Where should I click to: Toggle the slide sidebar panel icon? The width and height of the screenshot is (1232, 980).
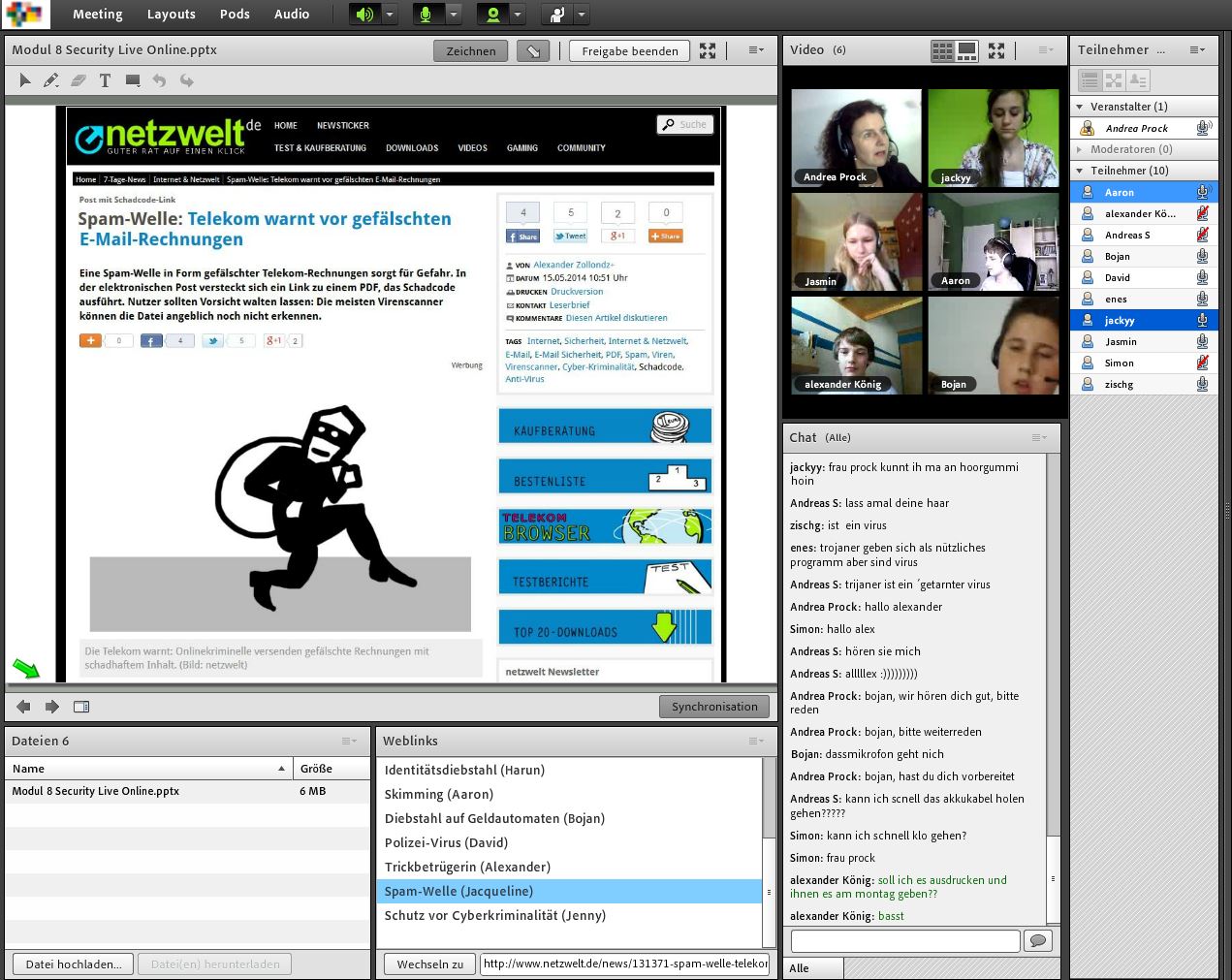click(81, 707)
